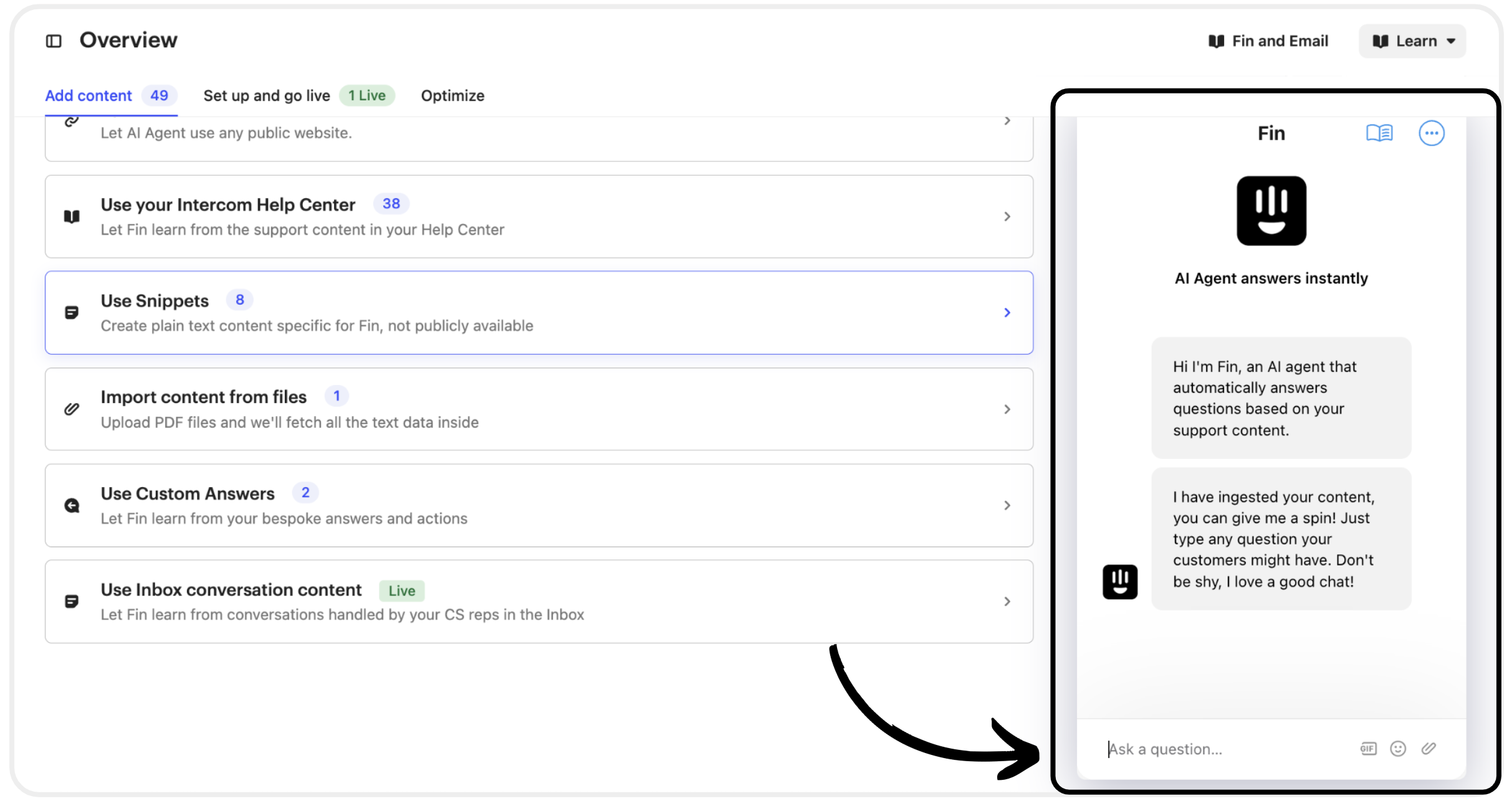Viewport: 1512px width, 806px height.
Task: Click the 49 count badge on Add content
Action: [160, 96]
